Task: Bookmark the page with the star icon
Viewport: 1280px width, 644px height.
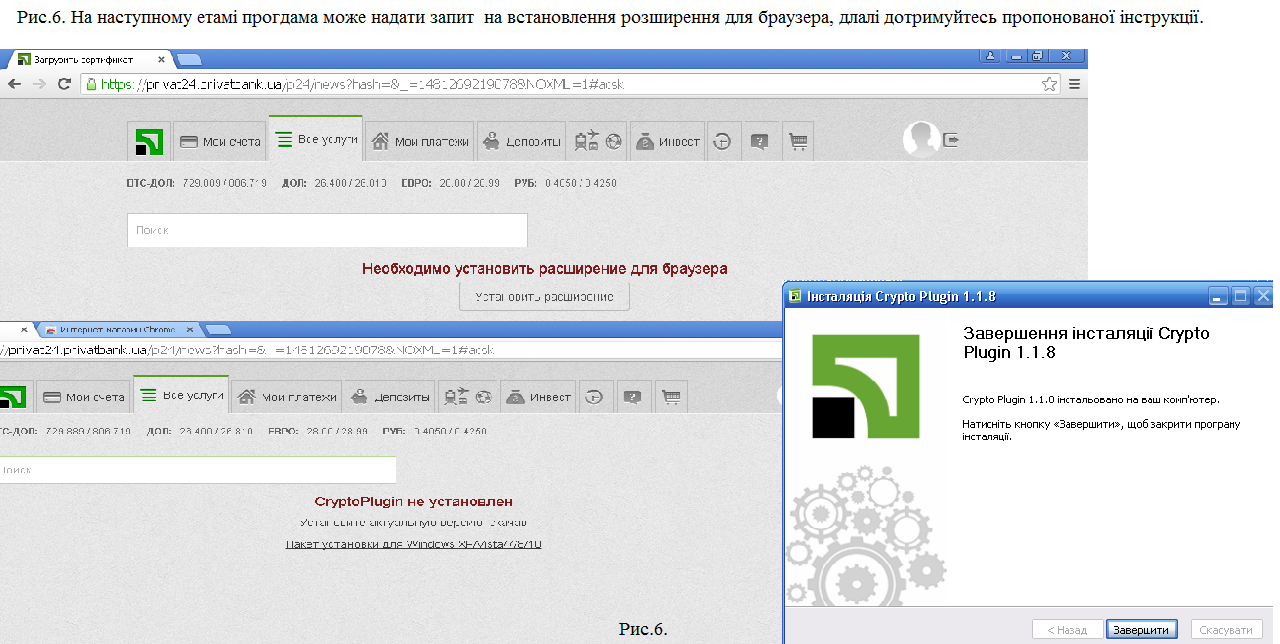Action: (x=1049, y=84)
